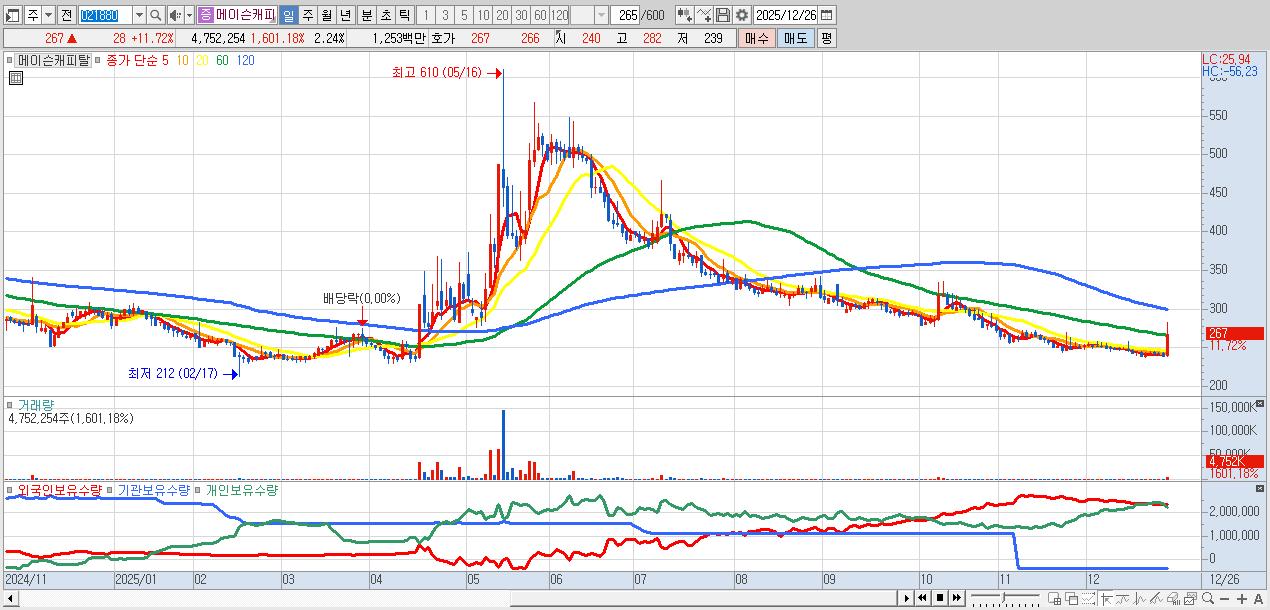Expand the stock code history dropdown
This screenshot has height=610, width=1270.
139,15
